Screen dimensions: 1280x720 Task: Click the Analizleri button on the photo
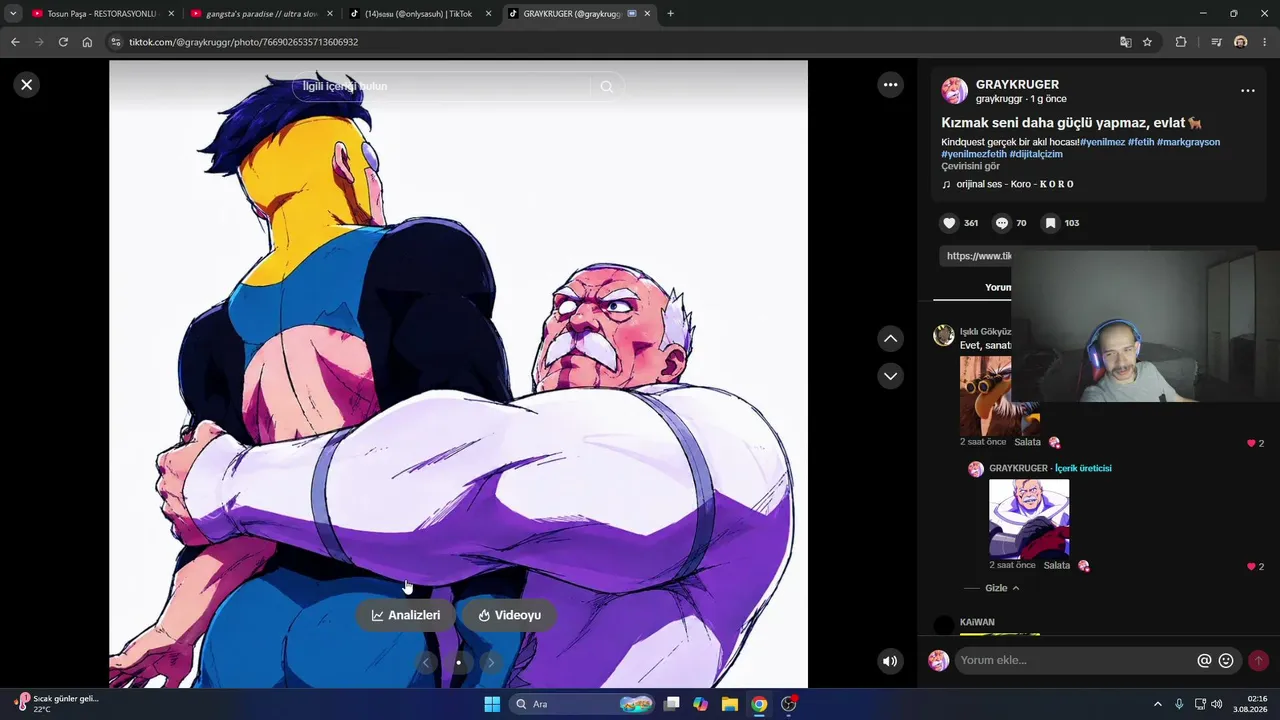(406, 615)
